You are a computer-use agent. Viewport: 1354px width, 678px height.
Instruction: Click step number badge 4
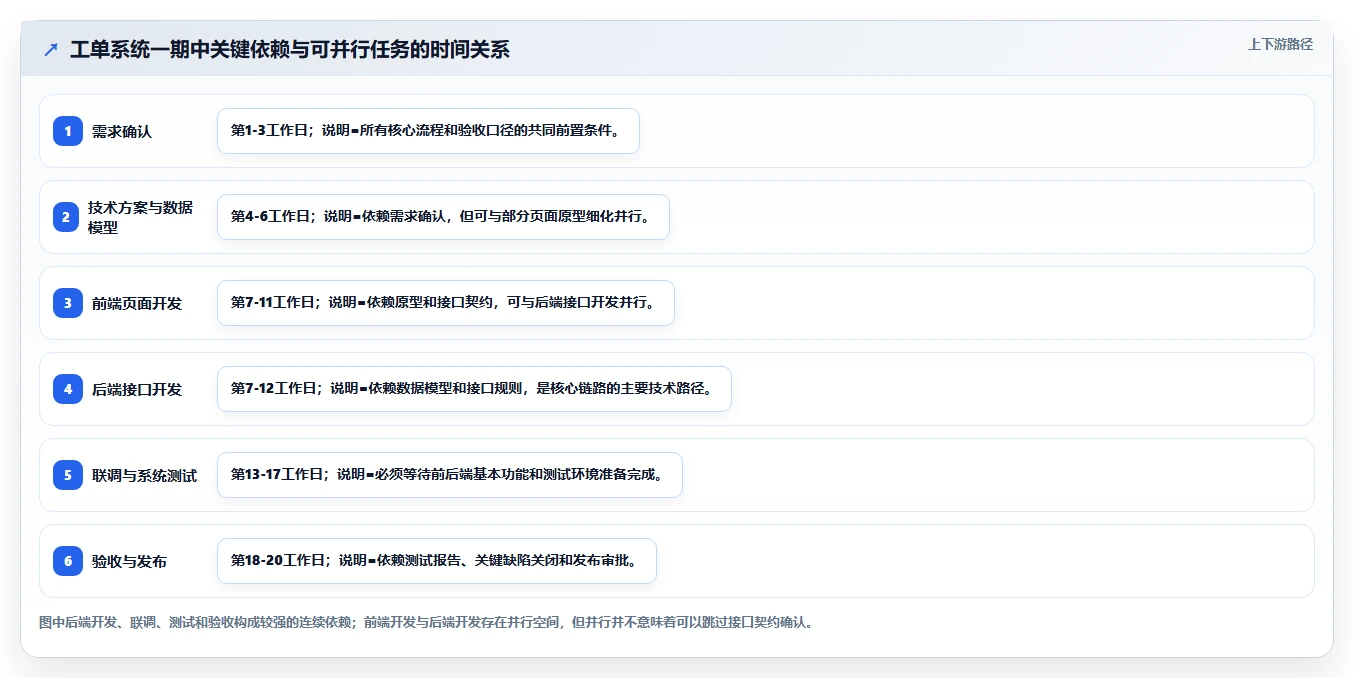coord(68,389)
